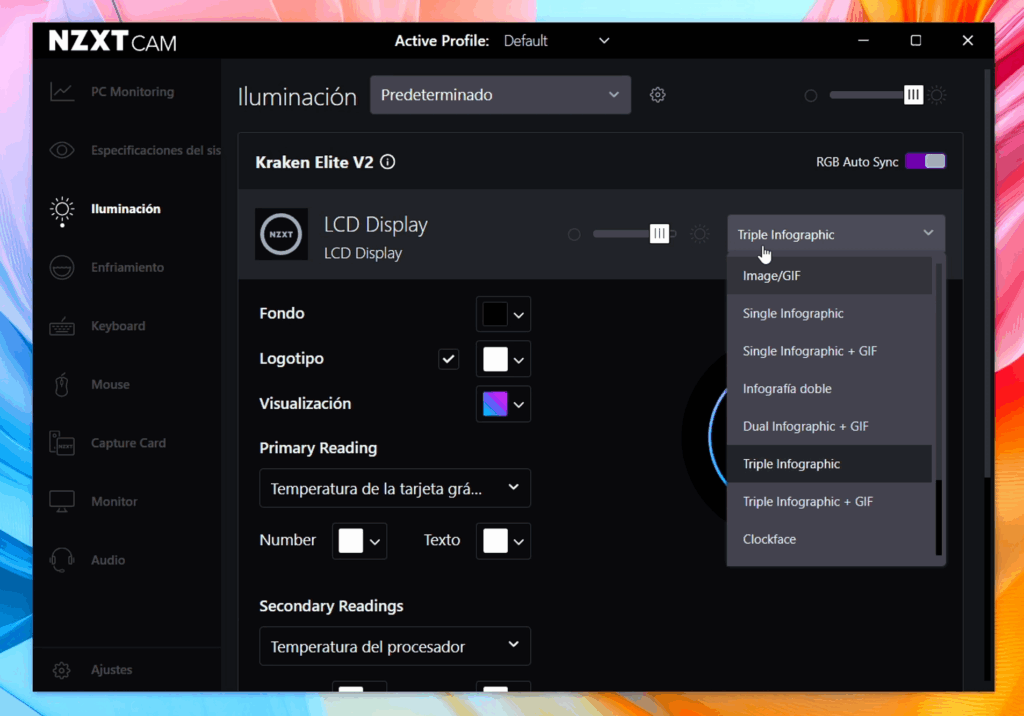The height and width of the screenshot is (716, 1024).
Task: Expand the Temperatura del procesador dropdown
Action: (395, 647)
